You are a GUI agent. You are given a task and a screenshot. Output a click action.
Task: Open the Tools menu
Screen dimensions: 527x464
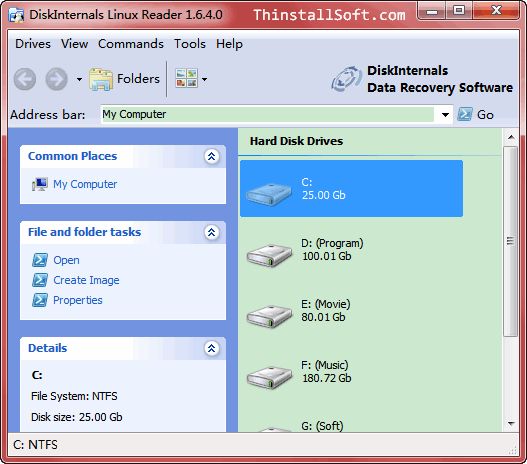tap(190, 44)
